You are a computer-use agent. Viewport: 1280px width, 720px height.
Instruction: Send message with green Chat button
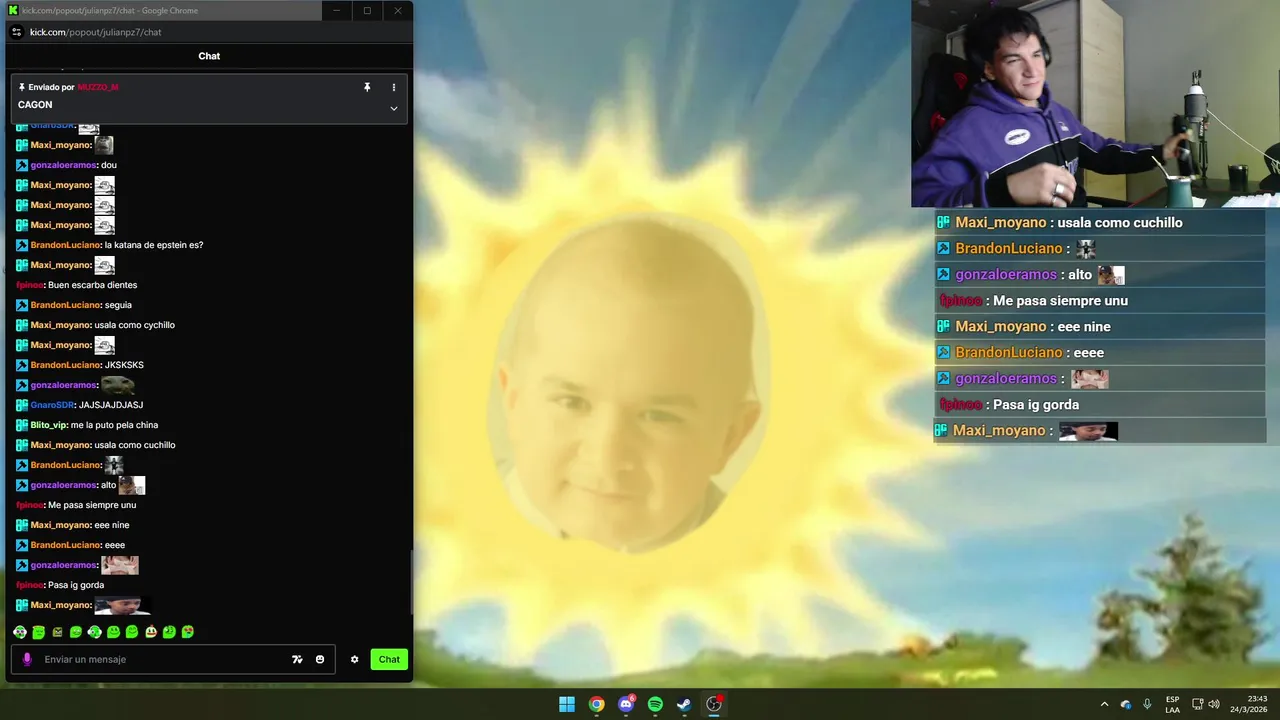(389, 659)
